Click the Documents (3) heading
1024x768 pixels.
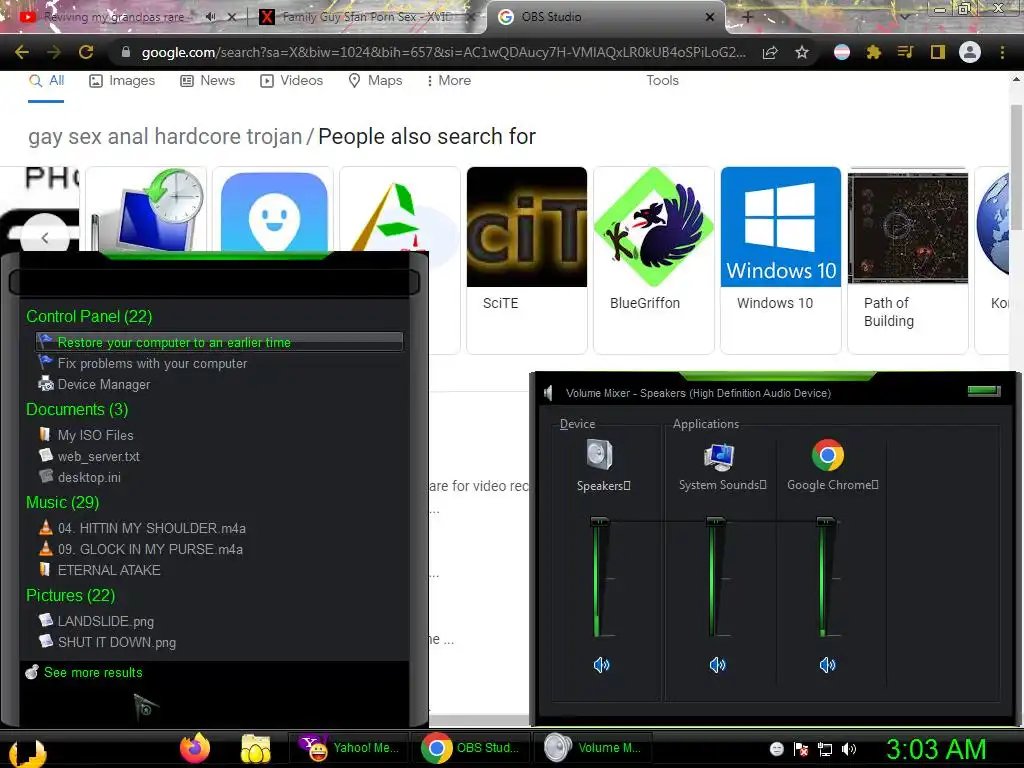tap(77, 409)
